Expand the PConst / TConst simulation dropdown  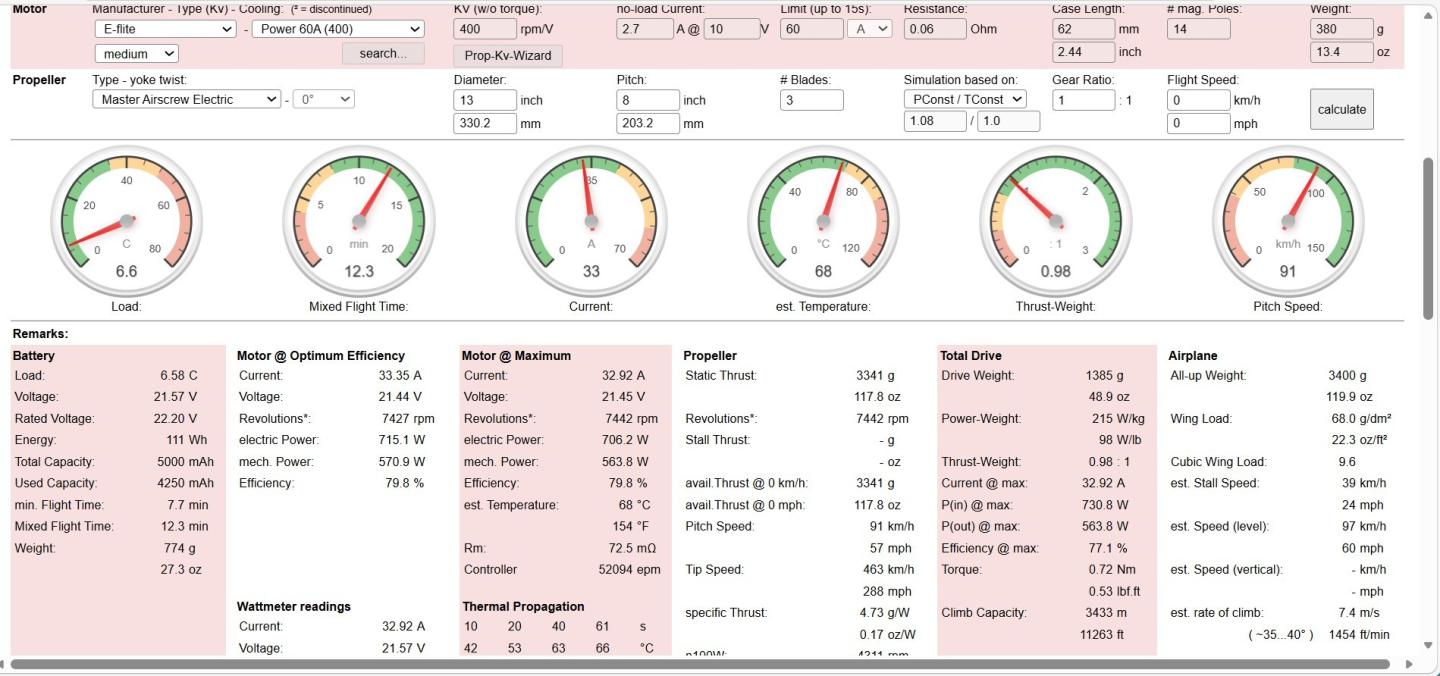(965, 99)
